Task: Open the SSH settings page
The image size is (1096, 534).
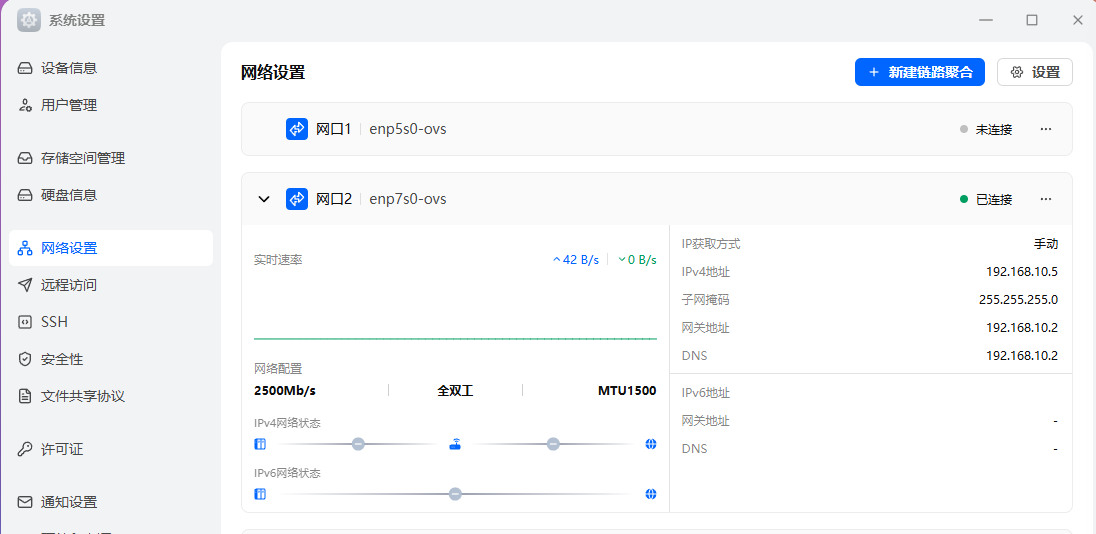Action: [x=54, y=322]
